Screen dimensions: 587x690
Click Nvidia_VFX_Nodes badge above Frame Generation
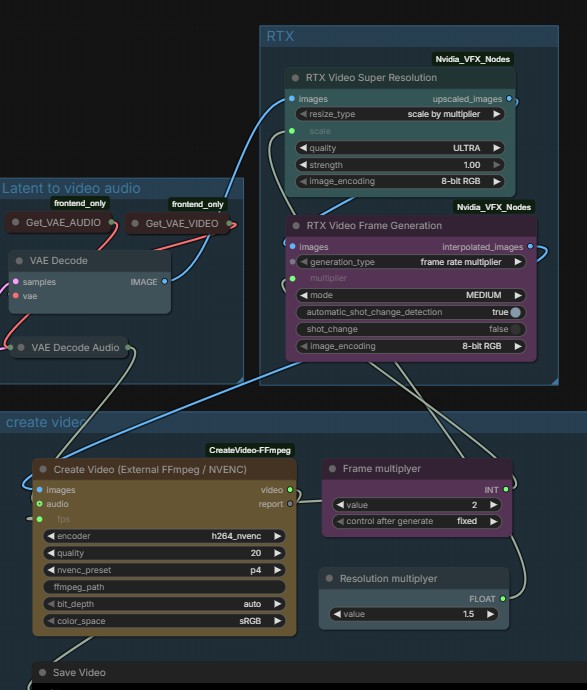pyautogui.click(x=494, y=207)
